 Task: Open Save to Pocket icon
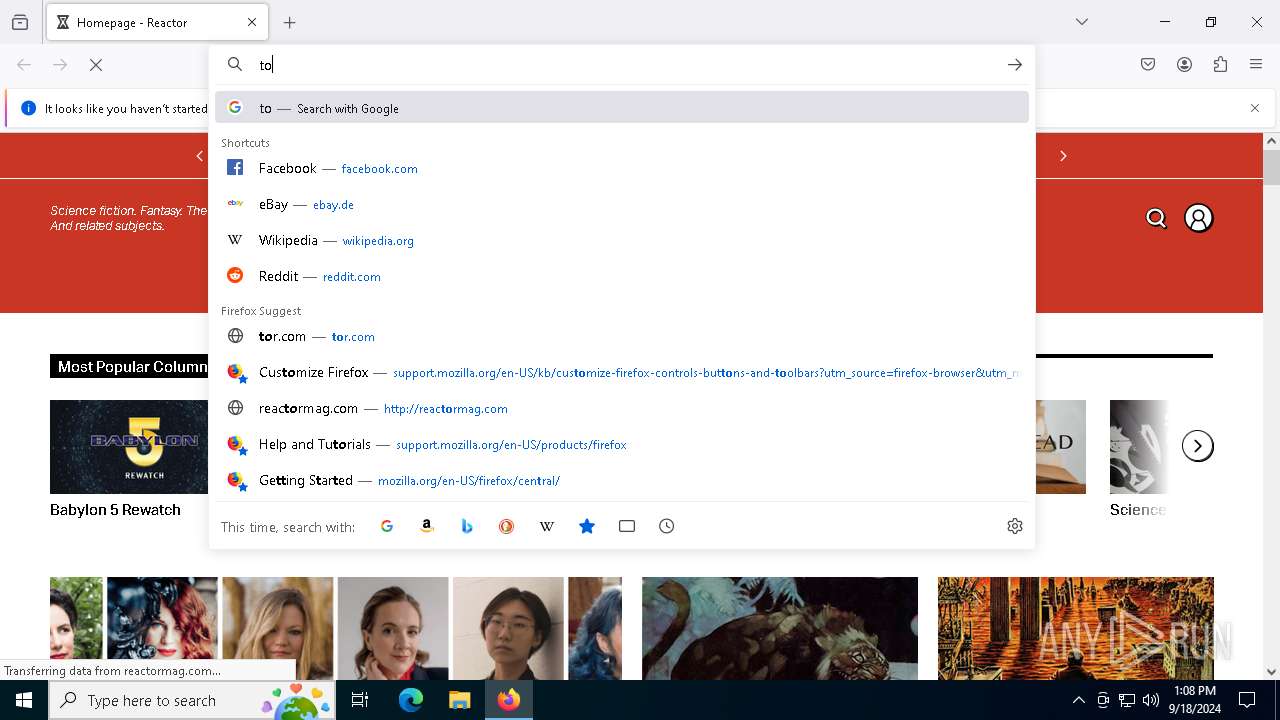coord(1148,65)
